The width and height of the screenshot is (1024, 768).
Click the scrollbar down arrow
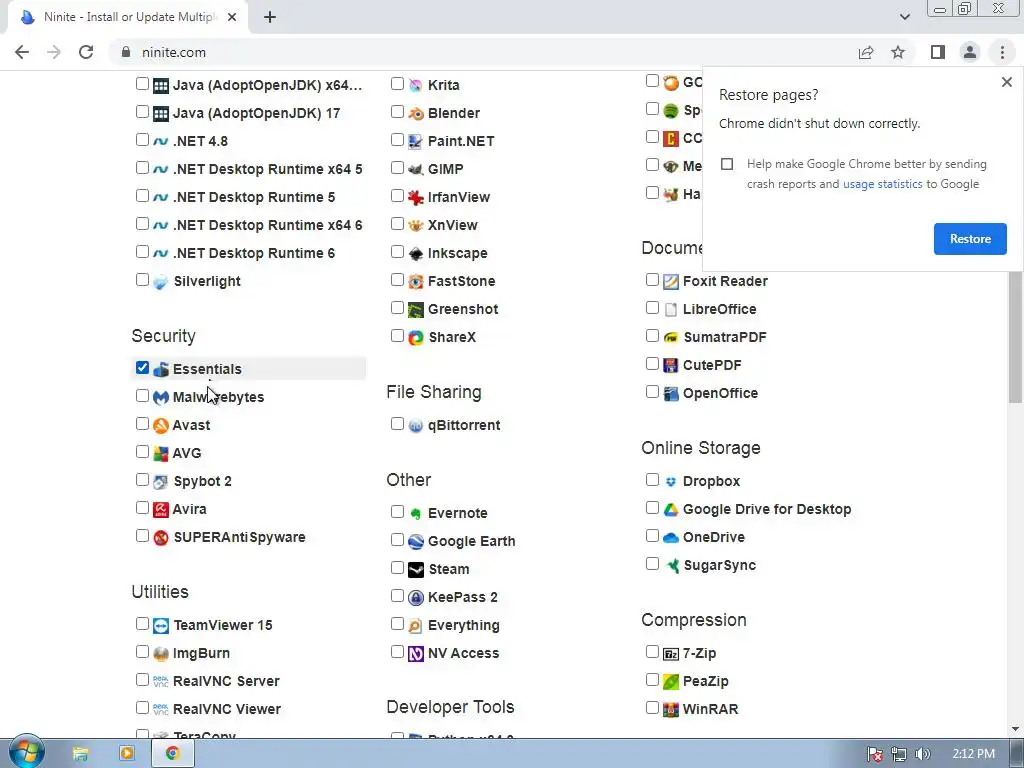point(1016,729)
